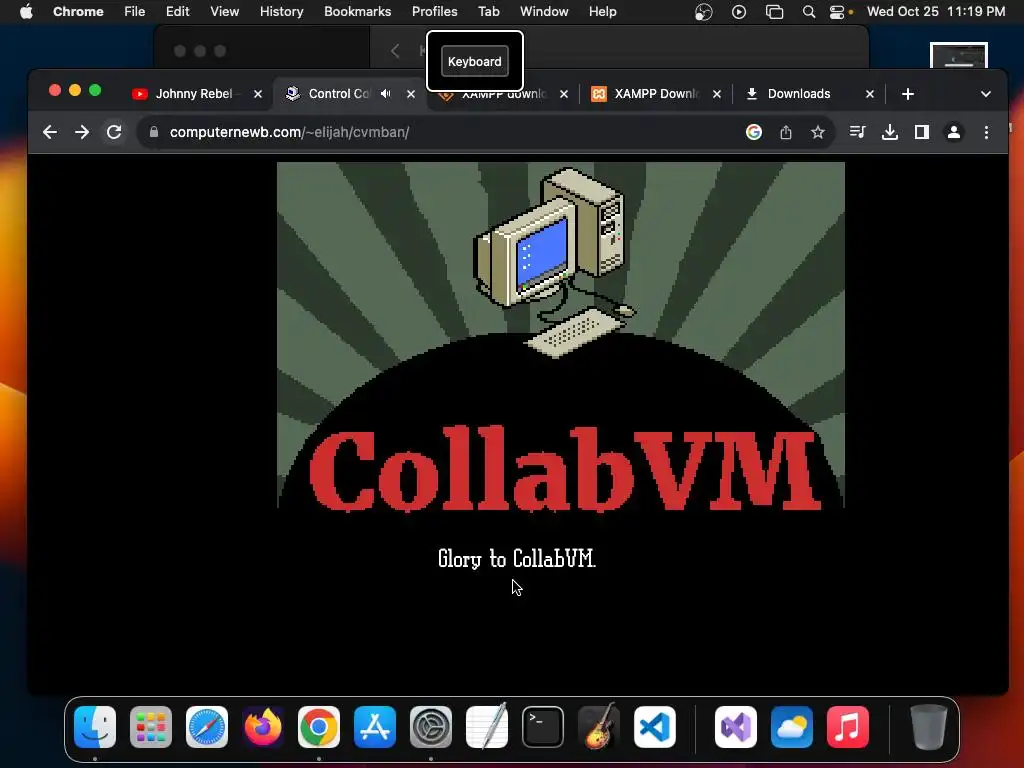Launch GarageBand from the Dock
This screenshot has width=1024, height=768.
(x=599, y=726)
